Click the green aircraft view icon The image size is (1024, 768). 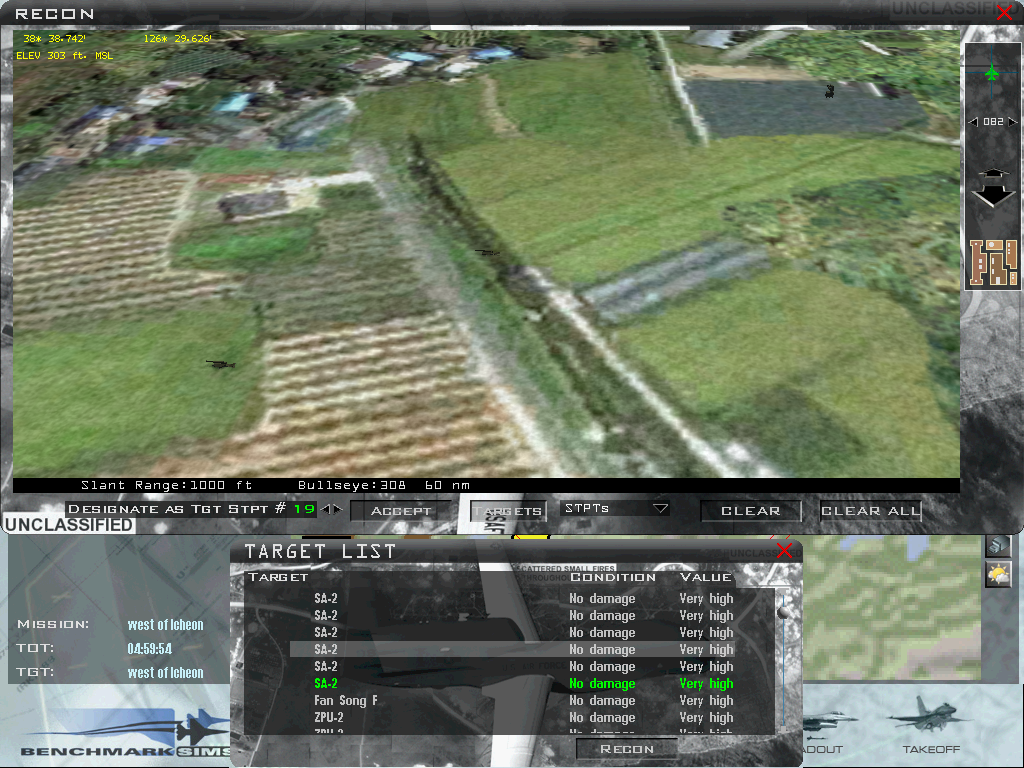[x=991, y=72]
